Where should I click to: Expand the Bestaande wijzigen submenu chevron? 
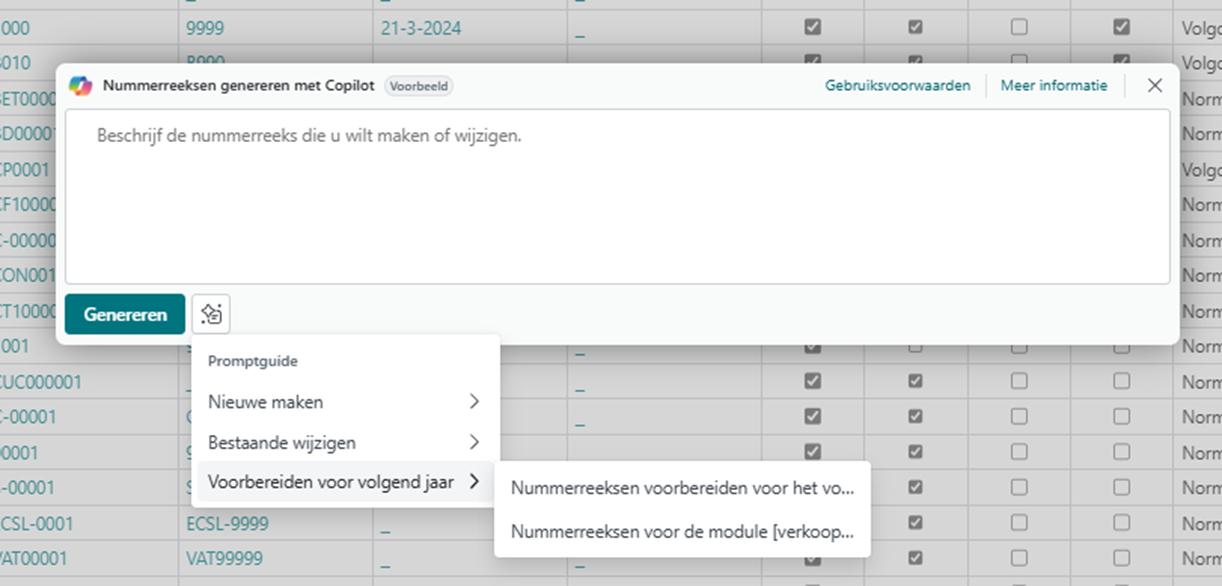click(474, 442)
